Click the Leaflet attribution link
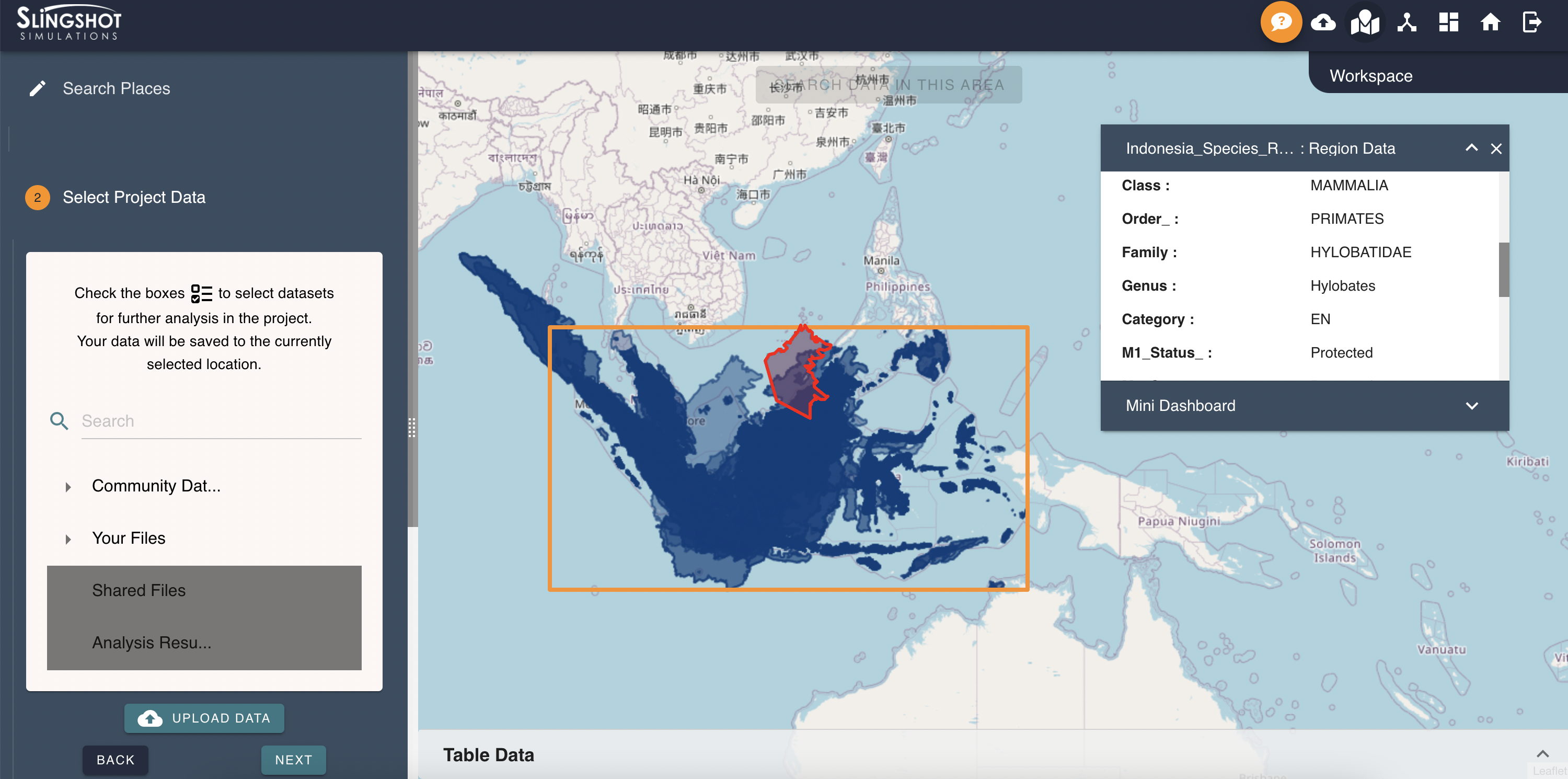The height and width of the screenshot is (779, 1568). click(1549, 771)
